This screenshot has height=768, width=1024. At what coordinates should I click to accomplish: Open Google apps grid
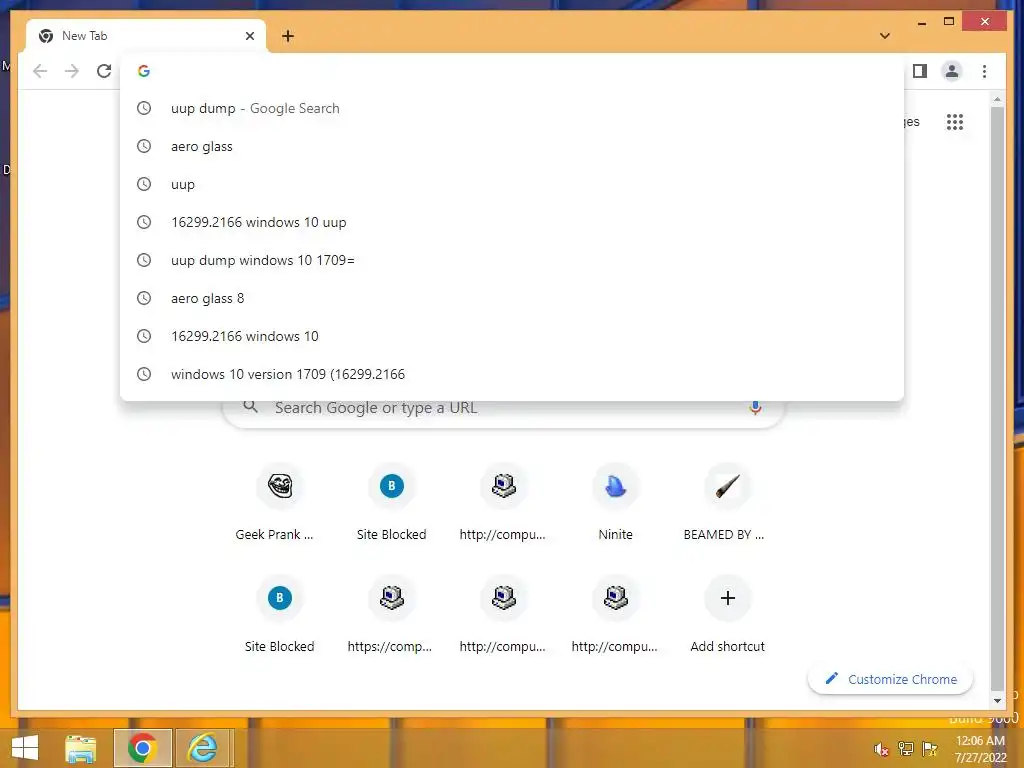[955, 121]
